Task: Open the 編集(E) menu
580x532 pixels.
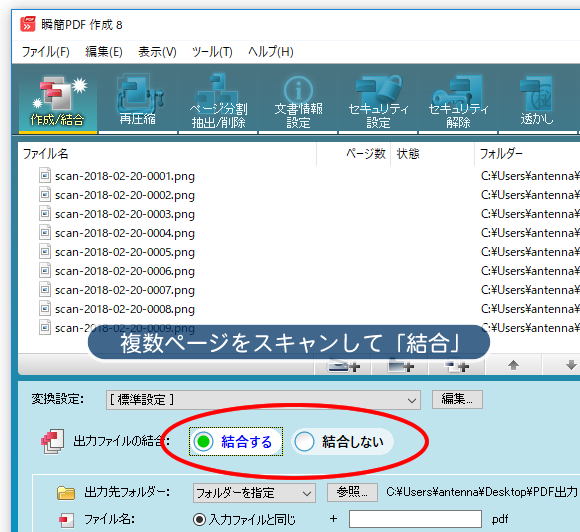Action: point(104,52)
